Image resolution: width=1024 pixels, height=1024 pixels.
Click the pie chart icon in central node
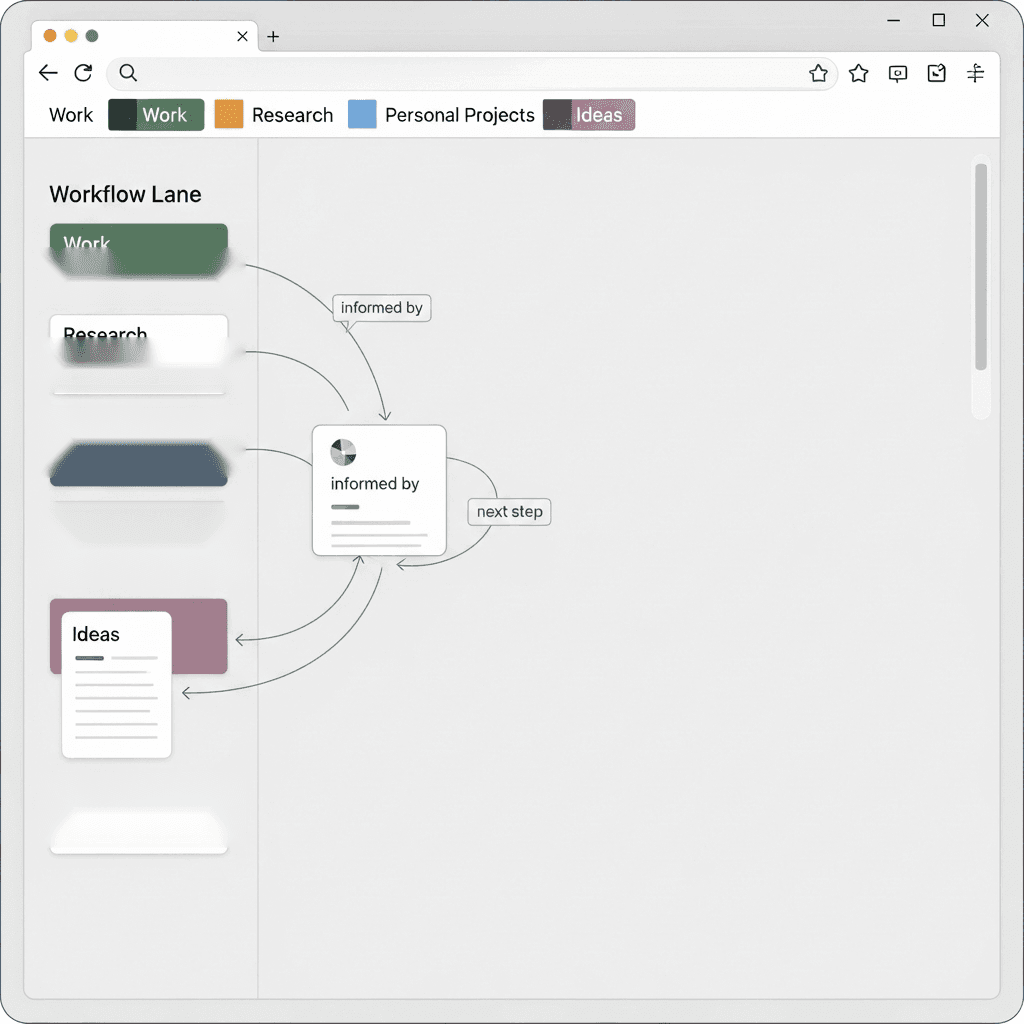pos(343,452)
